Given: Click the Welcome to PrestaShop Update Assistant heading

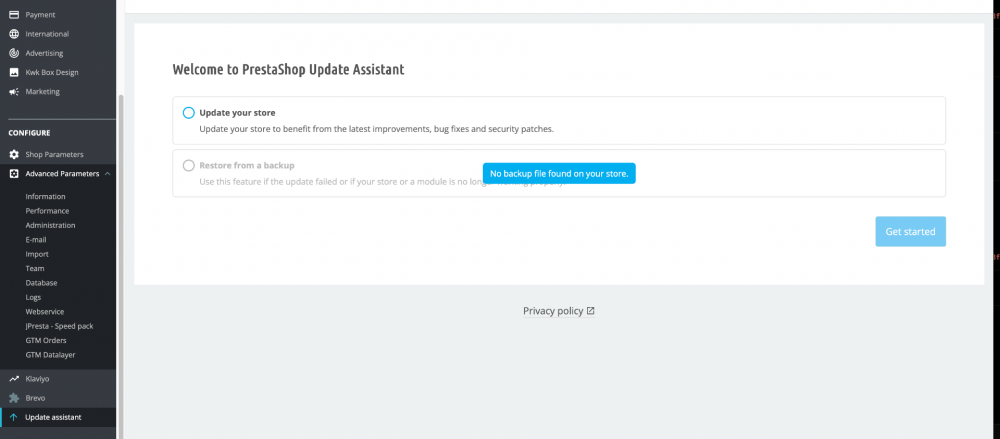Looking at the screenshot, I should (x=288, y=70).
